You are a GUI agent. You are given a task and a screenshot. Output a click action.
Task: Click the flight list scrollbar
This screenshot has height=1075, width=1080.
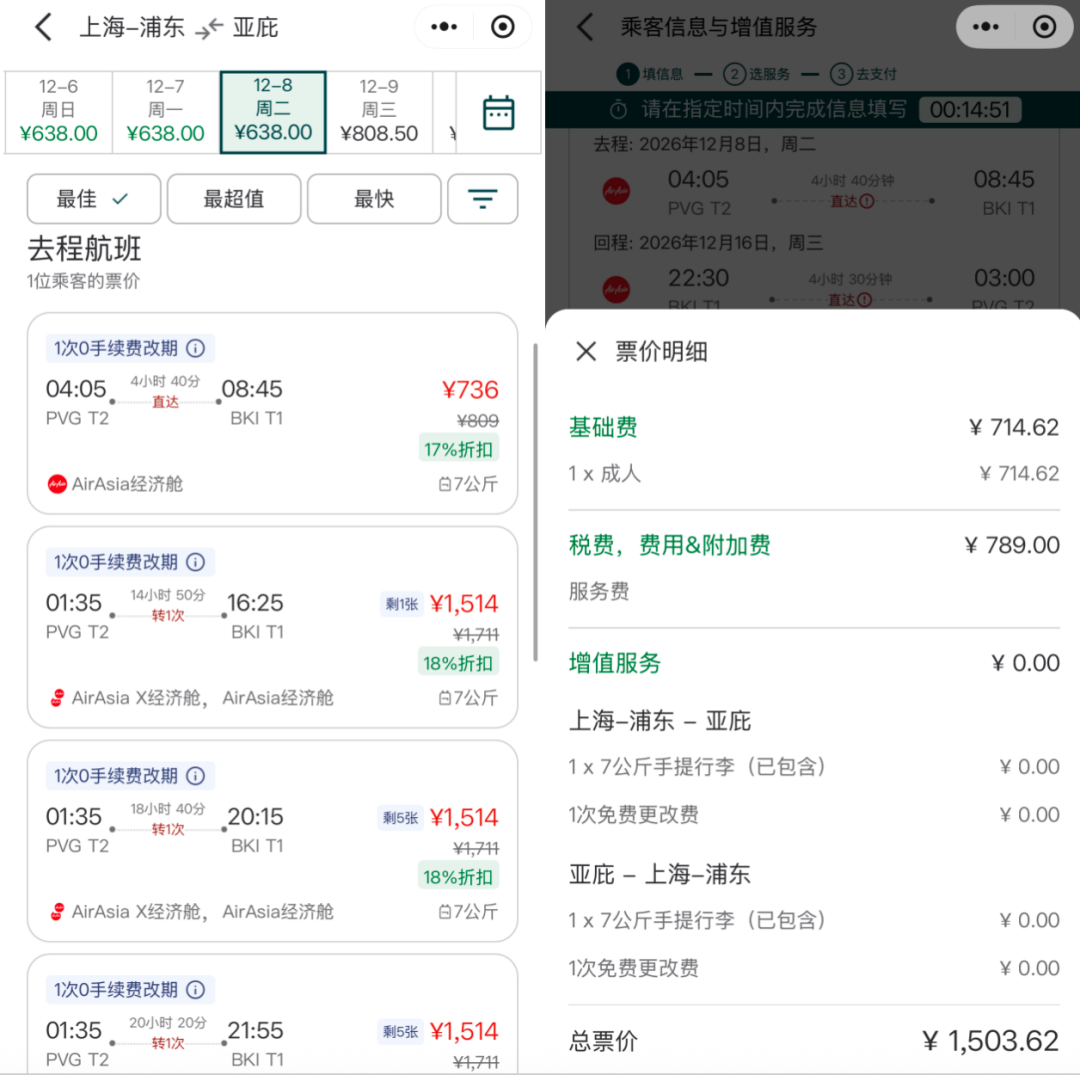(x=535, y=502)
